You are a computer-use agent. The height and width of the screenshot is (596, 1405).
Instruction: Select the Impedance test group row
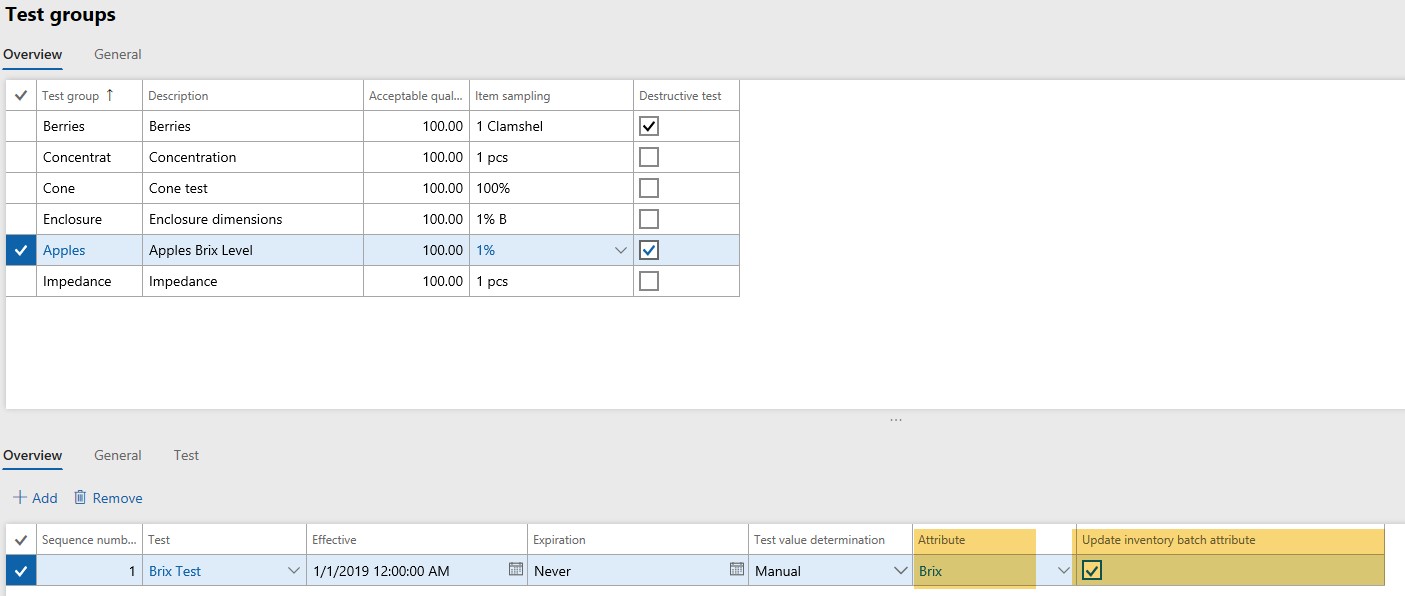tap(76, 282)
